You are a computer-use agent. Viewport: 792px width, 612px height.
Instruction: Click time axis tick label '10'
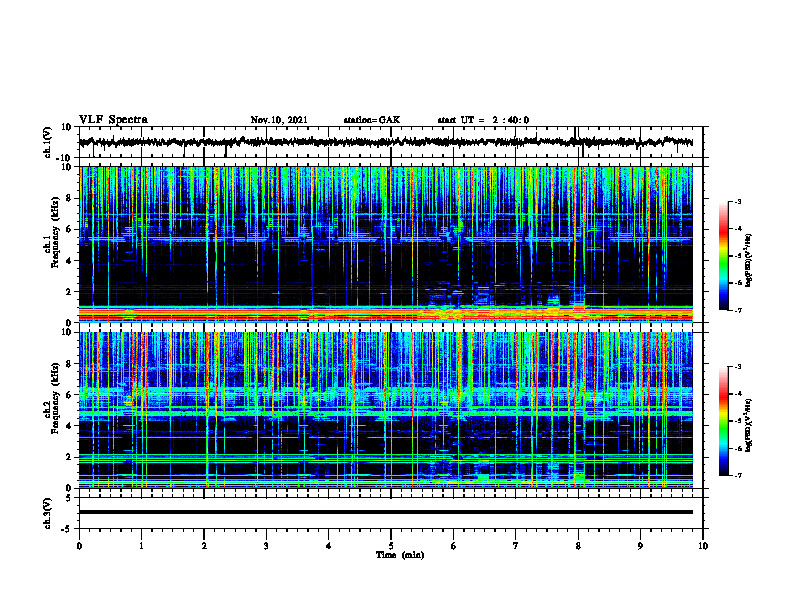703,546
